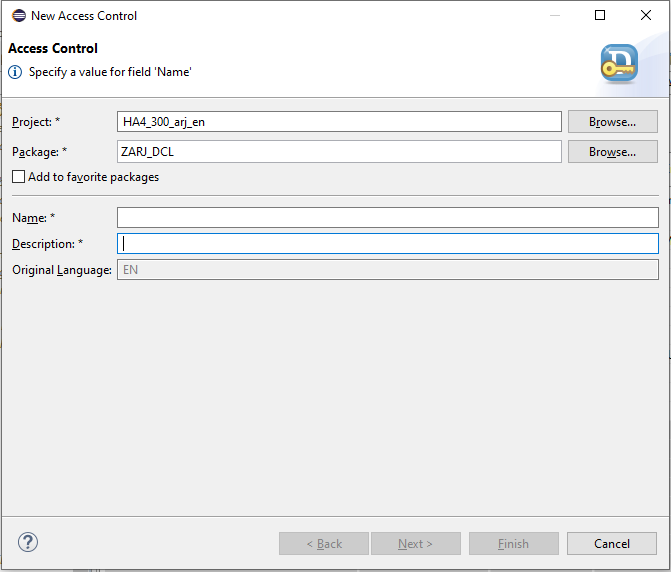Cancel the access control wizard
Screen dimensions: 671x572
point(612,544)
